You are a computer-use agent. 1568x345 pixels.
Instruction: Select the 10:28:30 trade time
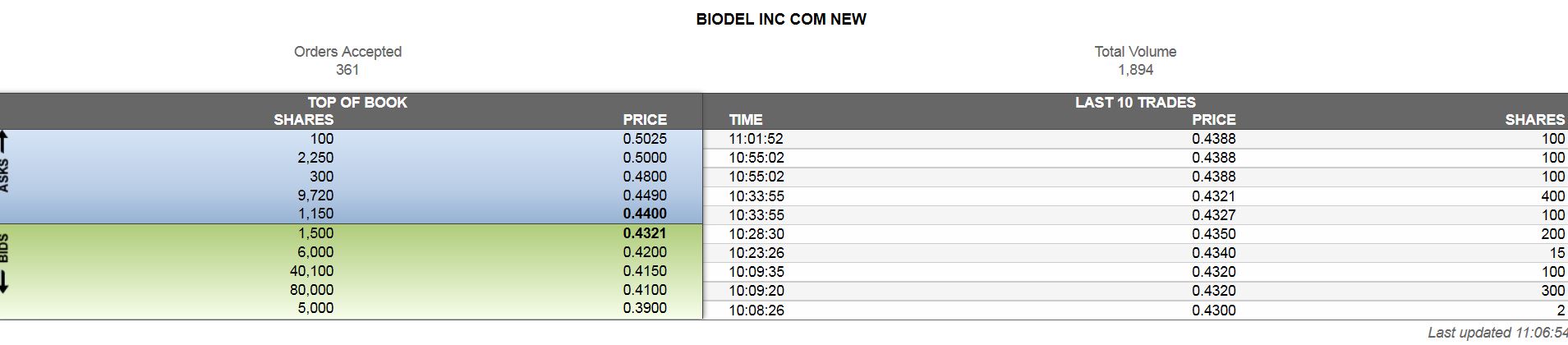[x=756, y=234]
